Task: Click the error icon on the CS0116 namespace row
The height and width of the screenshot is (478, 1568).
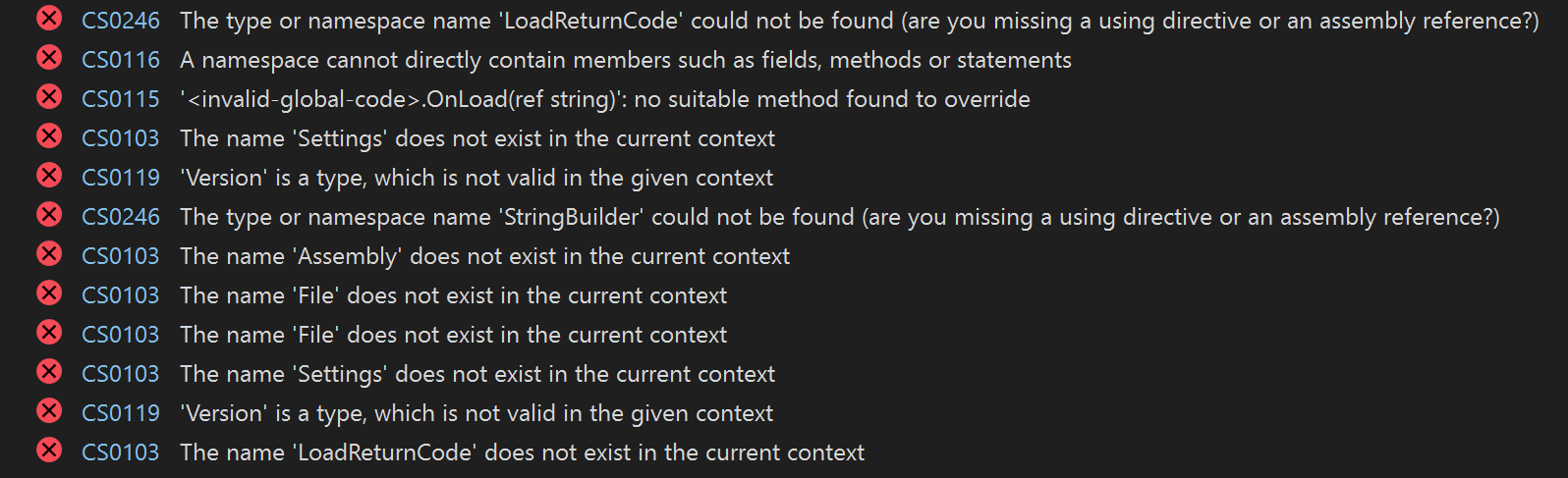Action: pos(49,57)
